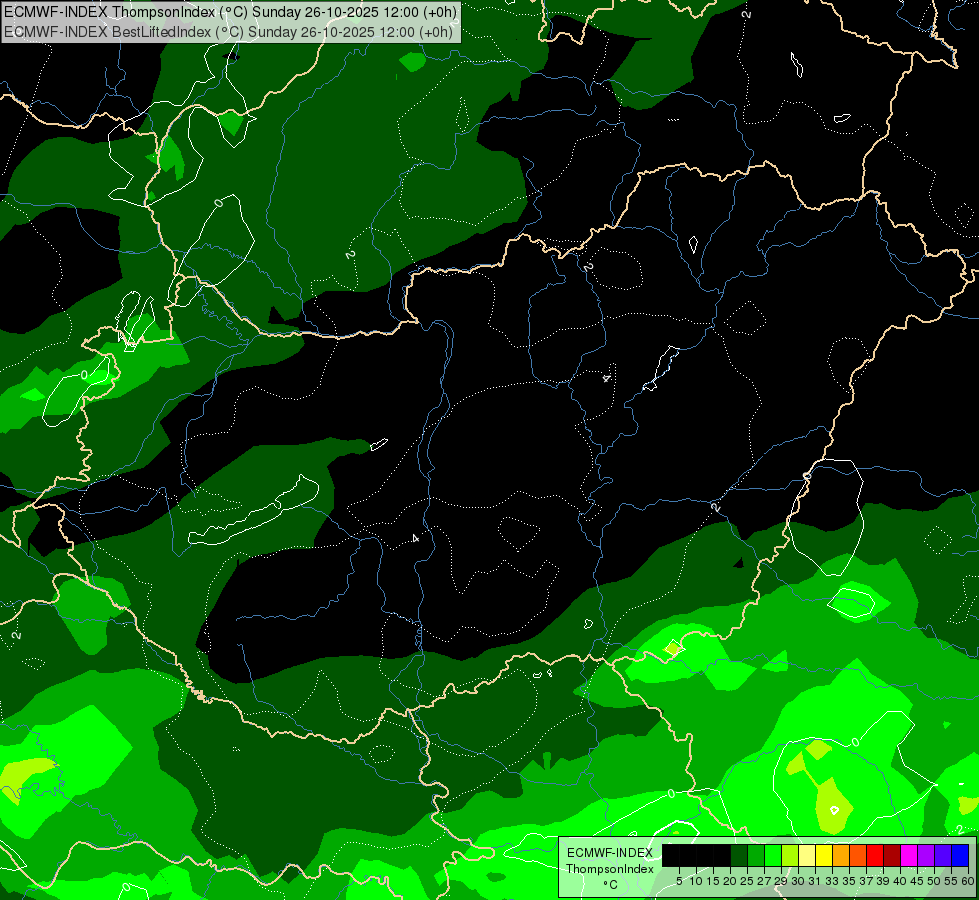Click the pale yellow 30–31 legend swatch

(807, 855)
